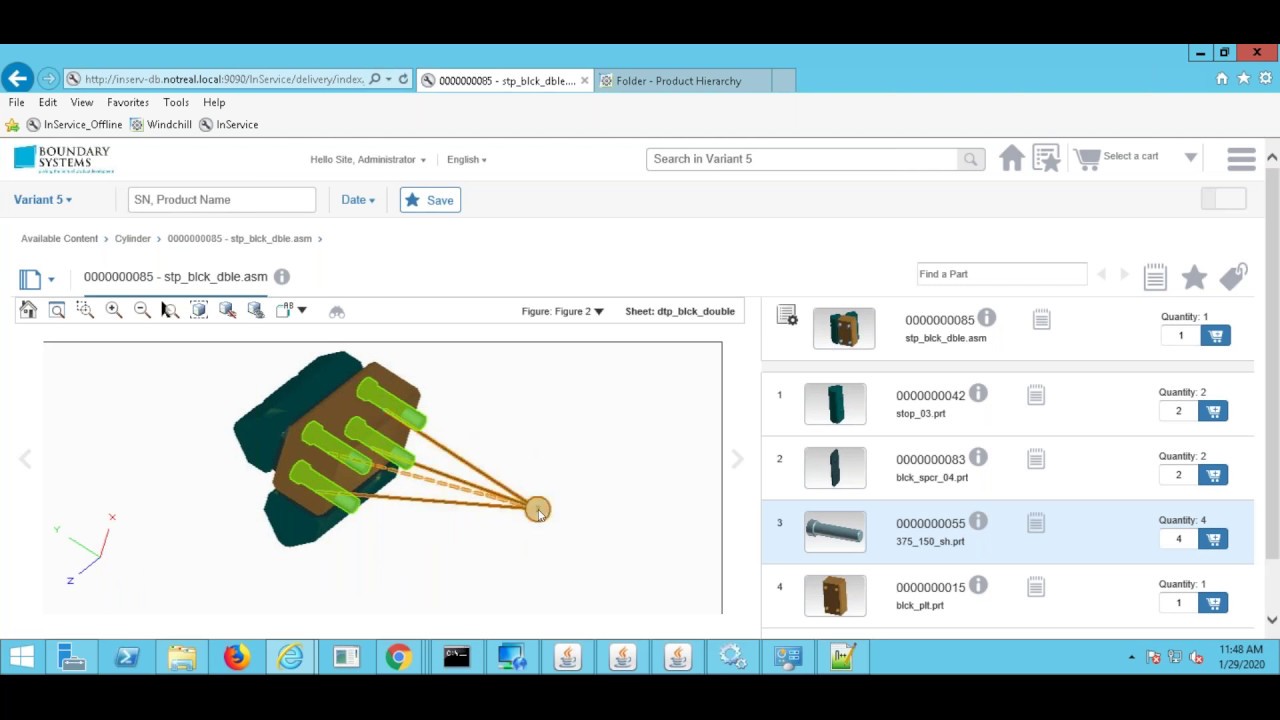Image resolution: width=1280 pixels, height=720 pixels.
Task: Expand the Select a cart dropdown arrow
Action: [1190, 157]
